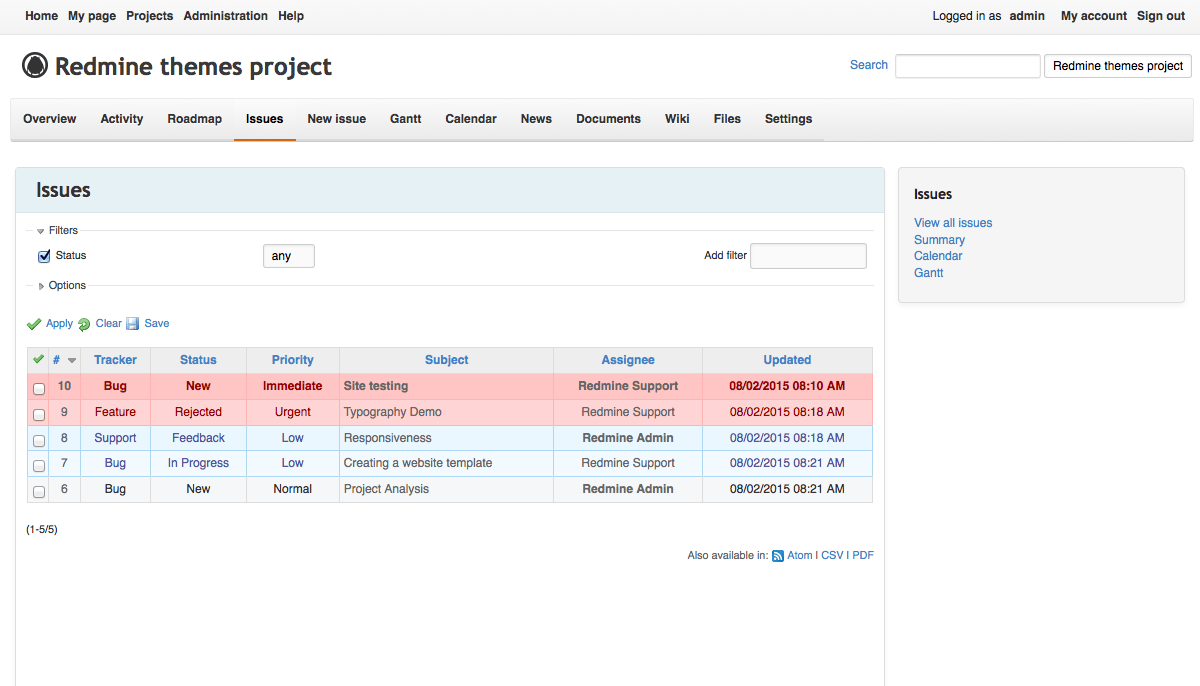Switch to the Roadmap tab
Screen dimensions: 1200x686
click(x=195, y=119)
